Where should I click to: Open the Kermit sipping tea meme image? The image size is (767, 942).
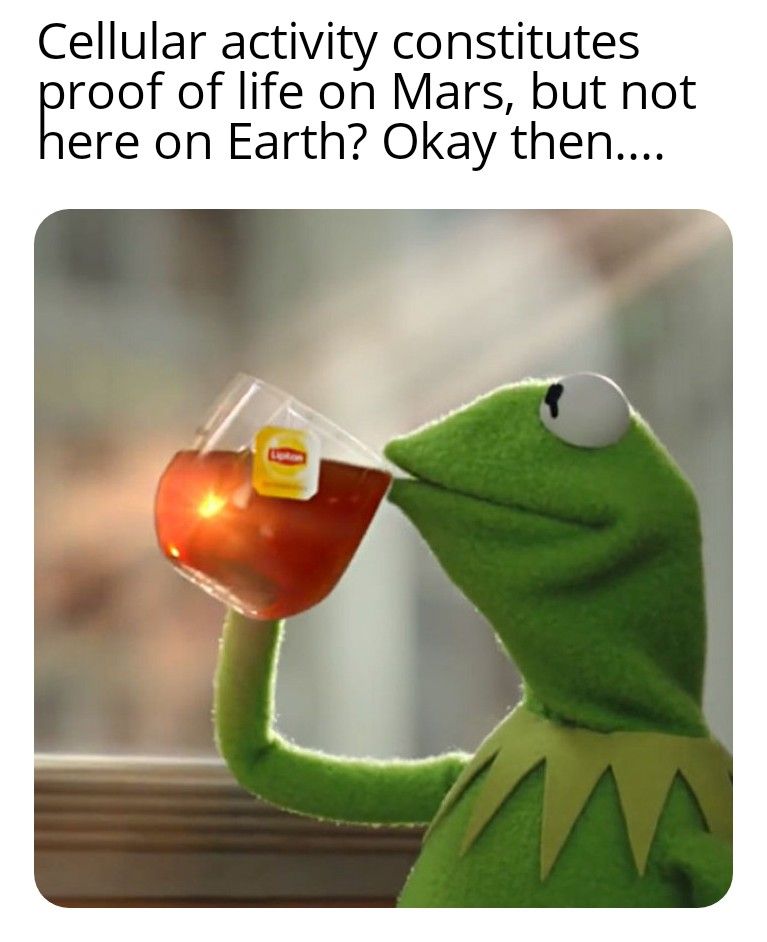pyautogui.click(x=383, y=558)
